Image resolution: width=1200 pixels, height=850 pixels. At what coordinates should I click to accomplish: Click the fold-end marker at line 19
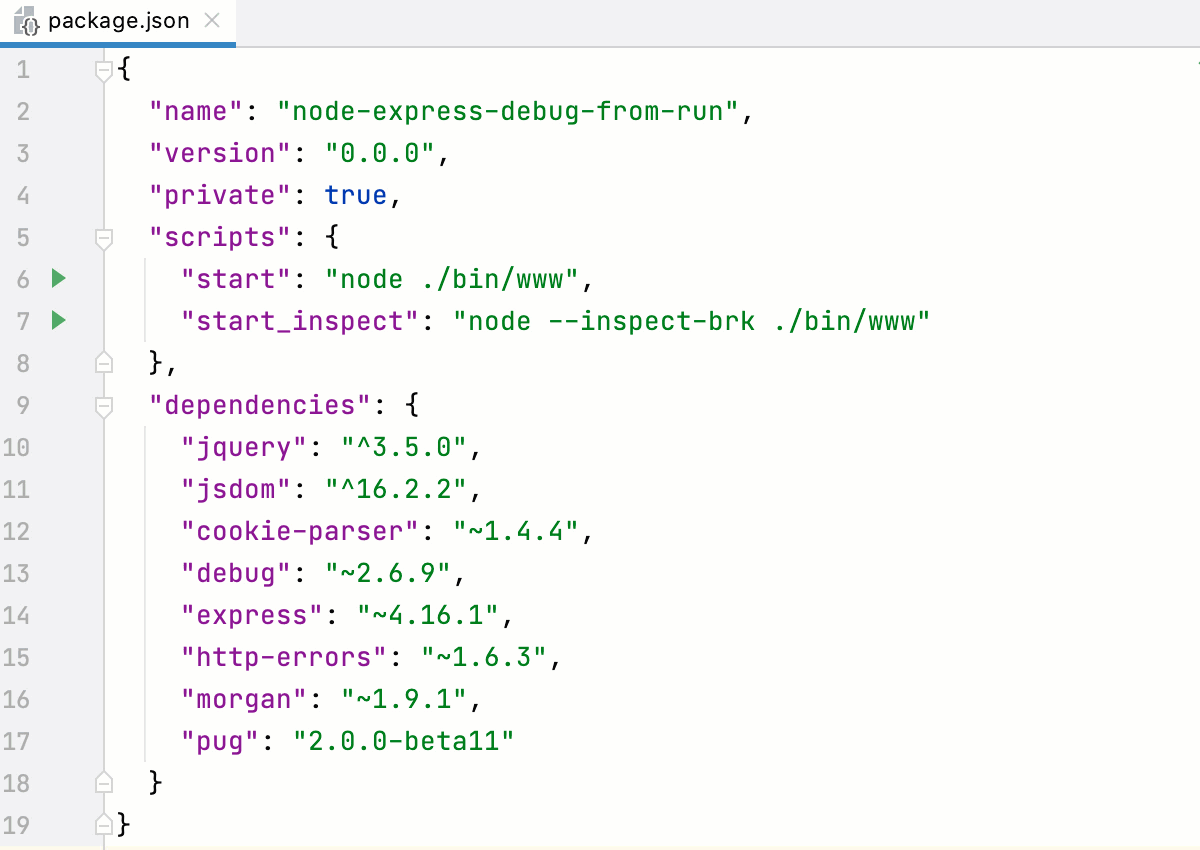pyautogui.click(x=103, y=824)
